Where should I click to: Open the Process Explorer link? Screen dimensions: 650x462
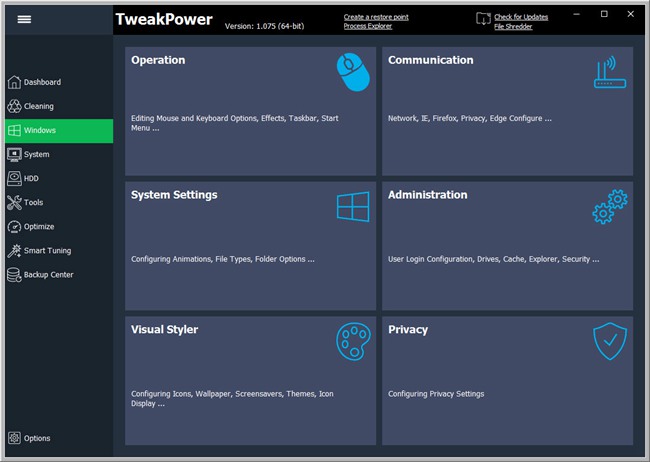368,26
